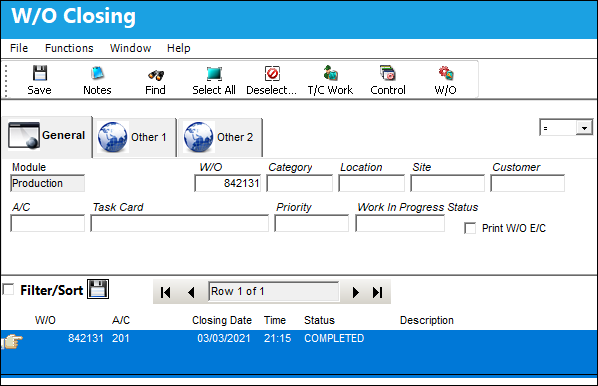This screenshot has height=386, width=598.
Task: Click the Priority input field
Action: pyautogui.click(x=312, y=224)
